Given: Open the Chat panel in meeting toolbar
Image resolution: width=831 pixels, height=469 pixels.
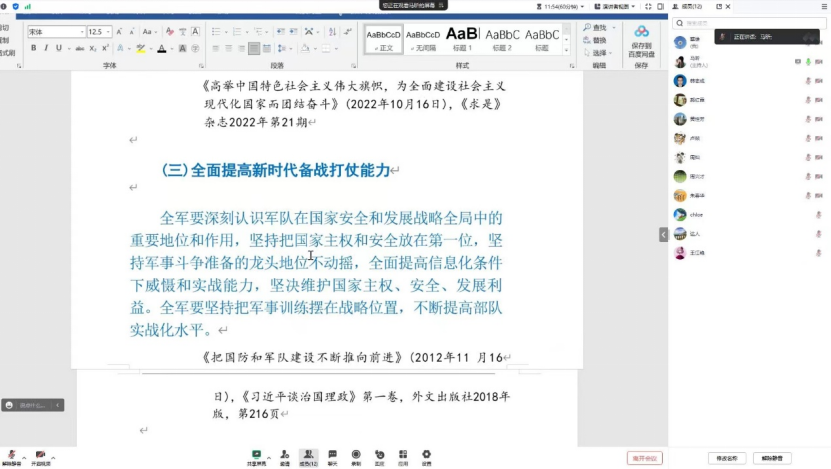Looking at the screenshot, I should [332, 456].
